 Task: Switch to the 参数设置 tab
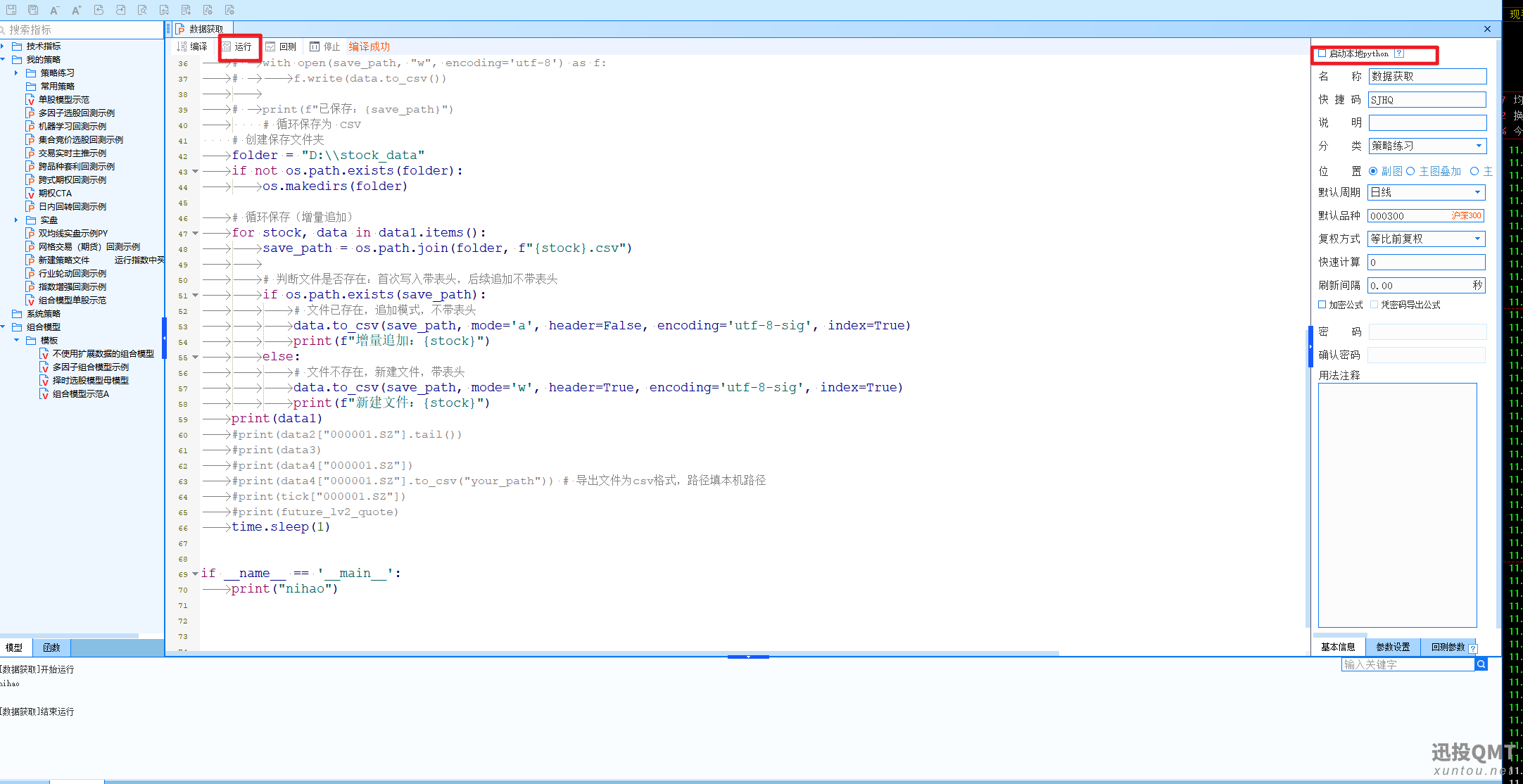1392,647
